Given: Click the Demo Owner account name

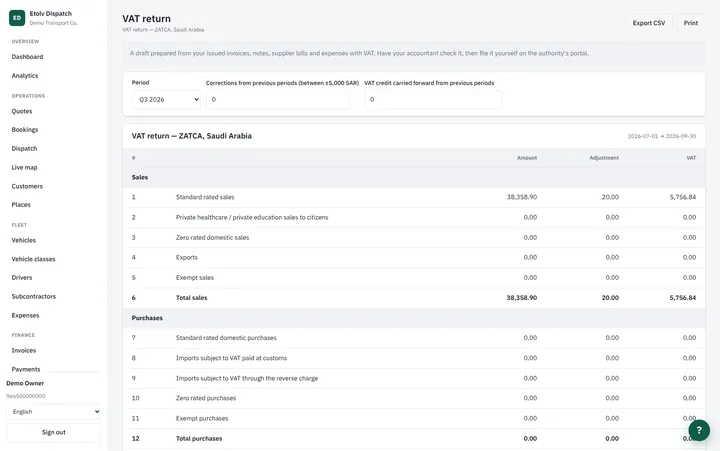Looking at the screenshot, I should pos(25,383).
